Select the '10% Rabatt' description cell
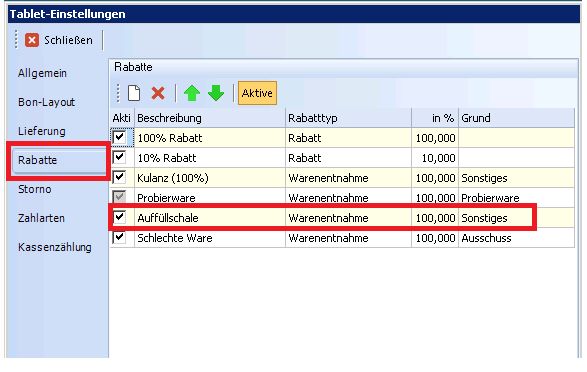The height and width of the screenshot is (372, 587). click(x=210, y=158)
